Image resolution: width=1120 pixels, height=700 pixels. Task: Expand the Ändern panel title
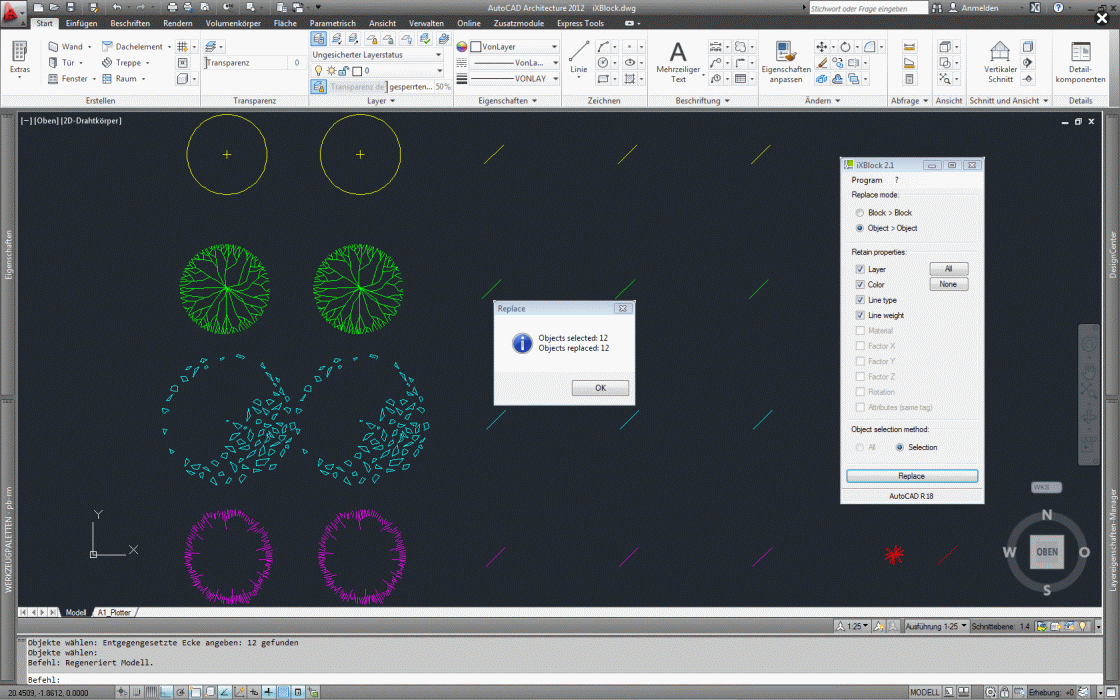[822, 101]
